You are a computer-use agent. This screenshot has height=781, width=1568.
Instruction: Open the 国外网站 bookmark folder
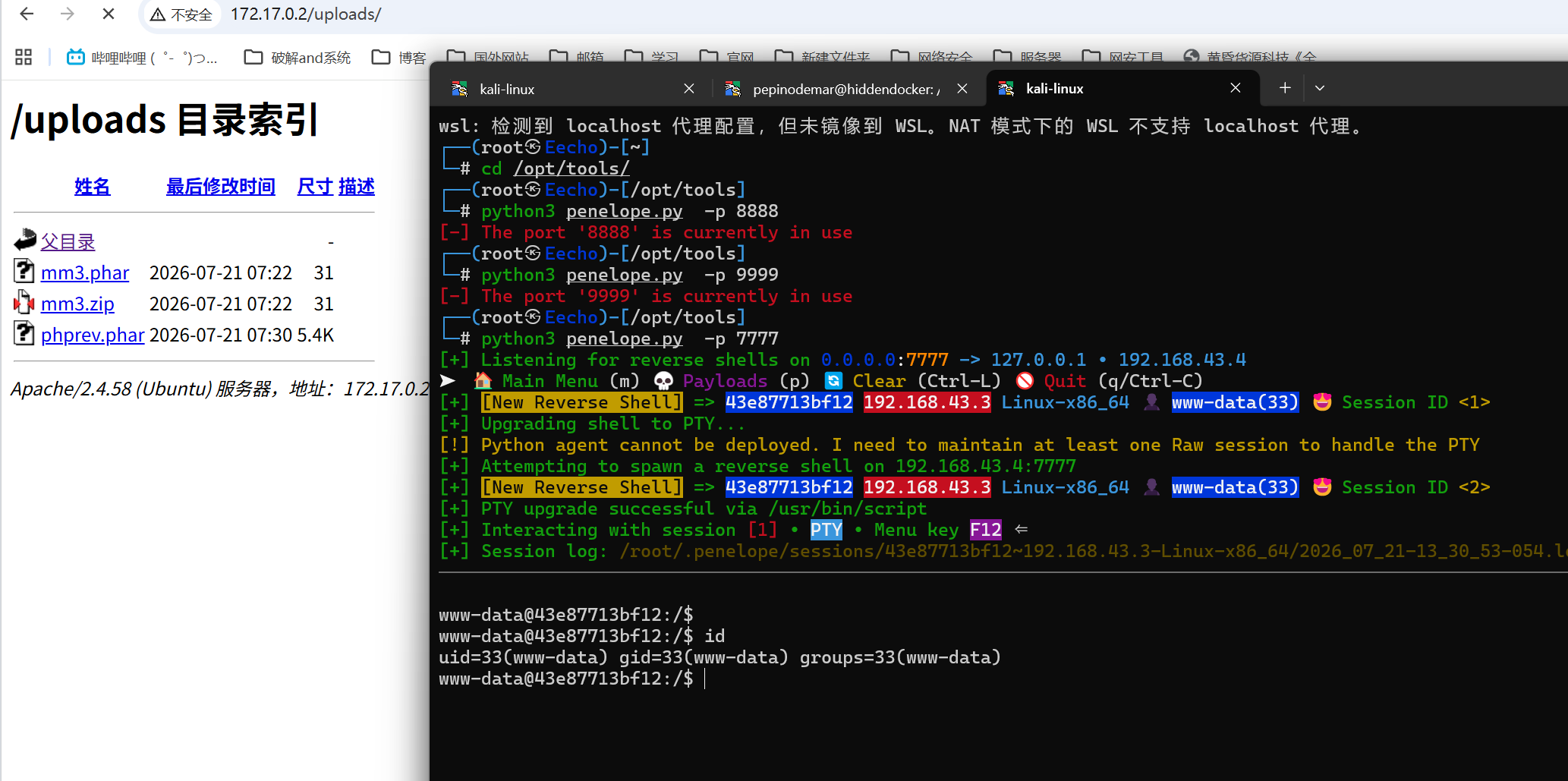coord(487,56)
